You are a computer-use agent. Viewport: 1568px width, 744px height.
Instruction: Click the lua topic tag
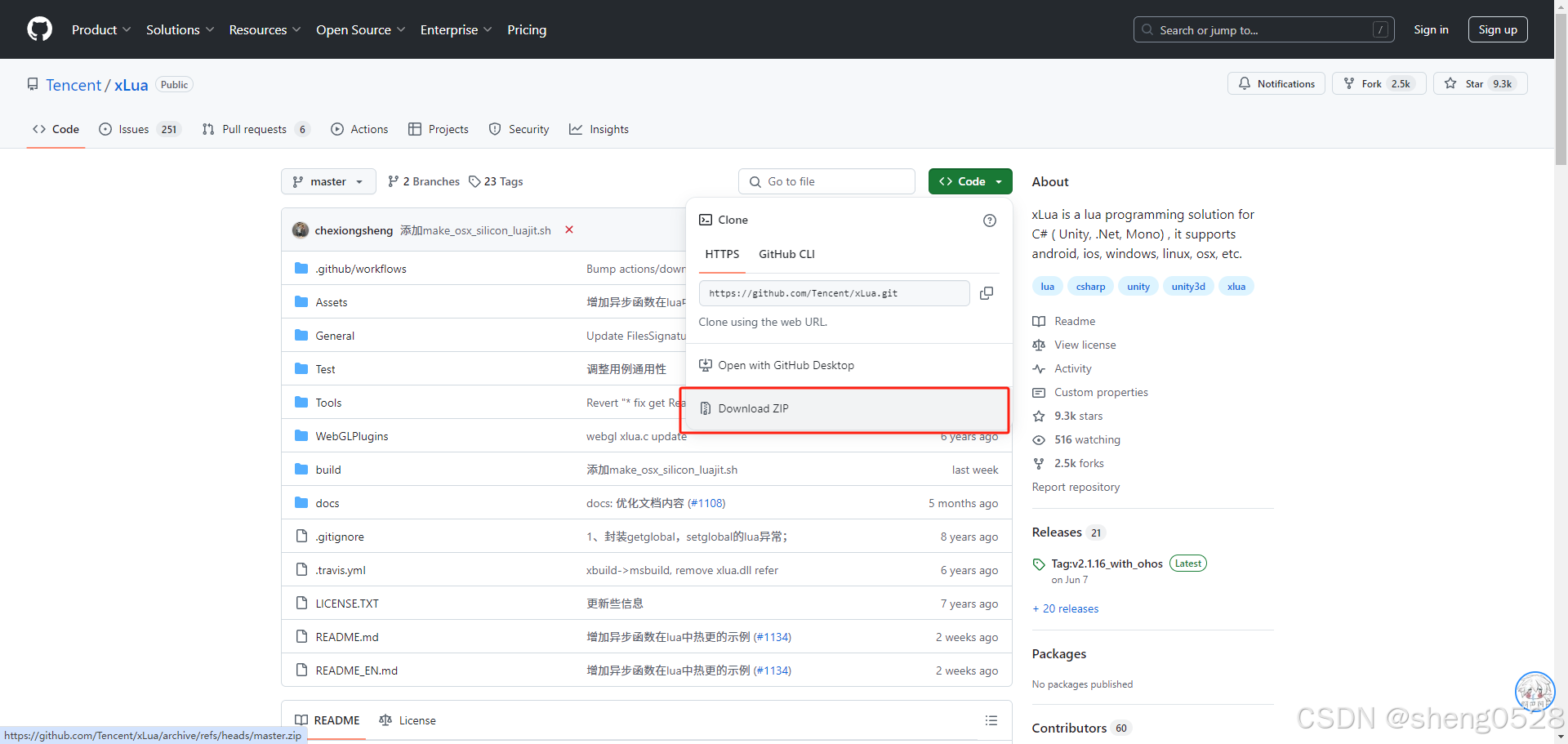1047,287
